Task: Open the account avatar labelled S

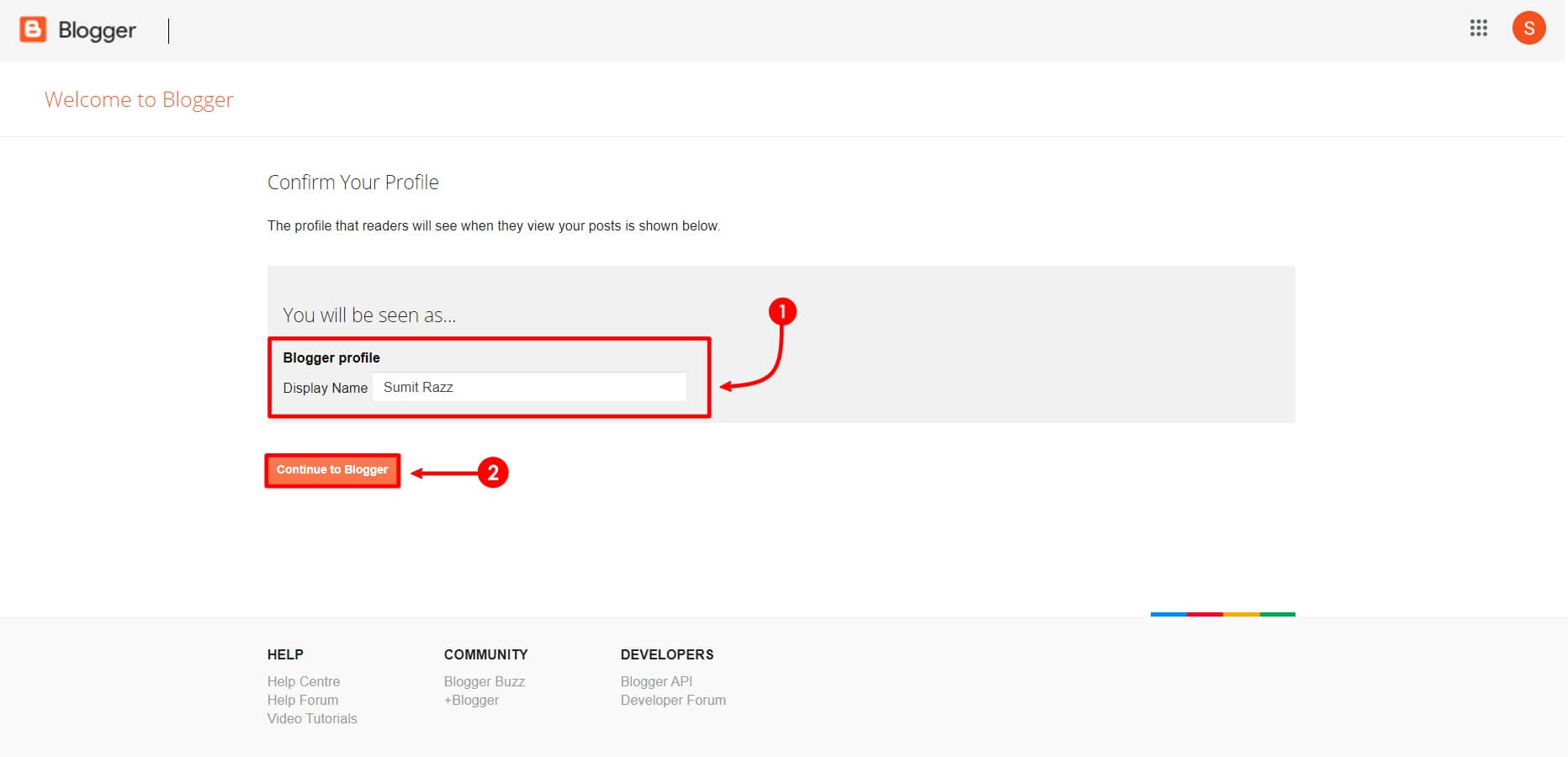Action: 1528,28
